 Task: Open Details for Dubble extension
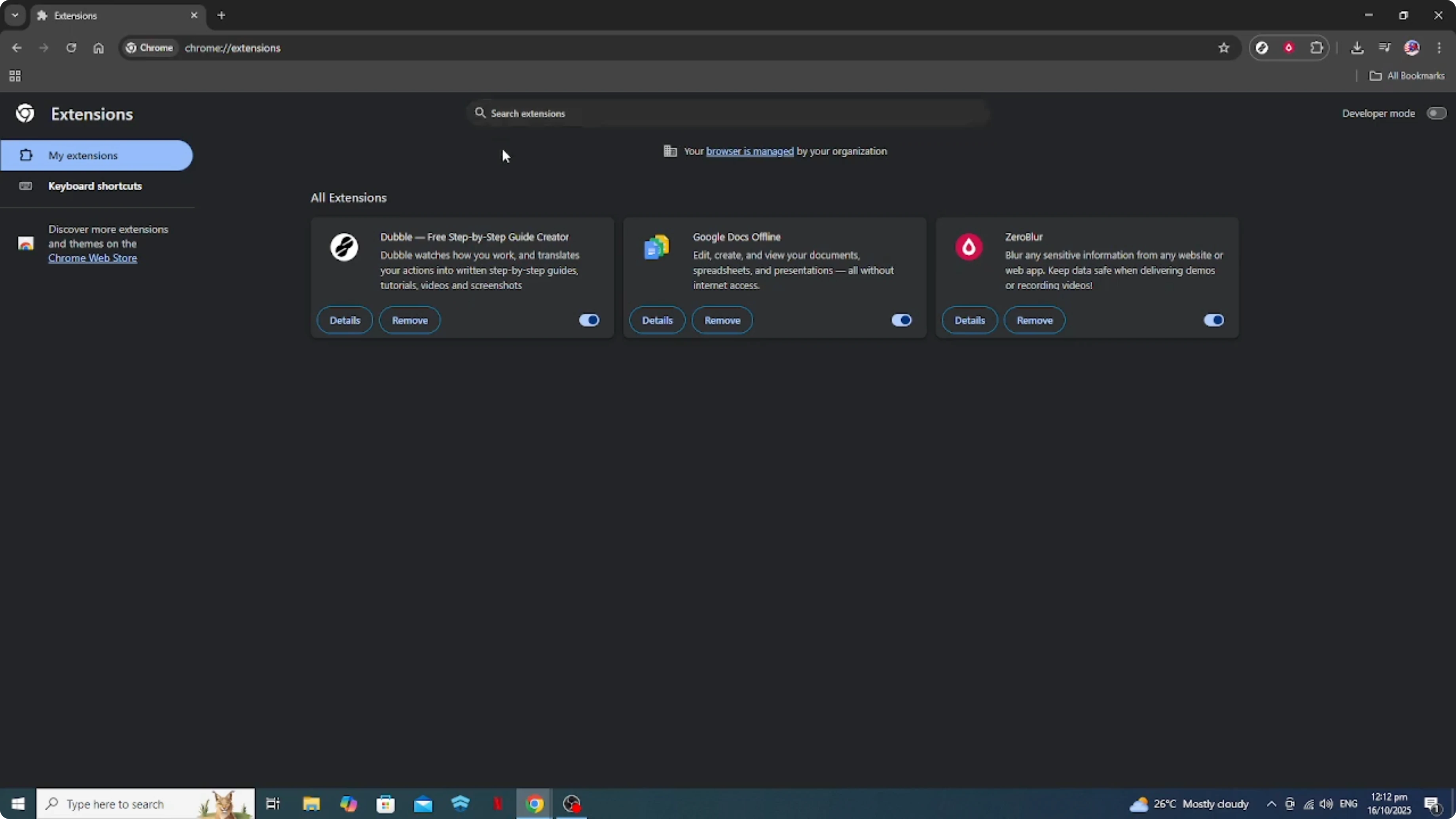[345, 320]
